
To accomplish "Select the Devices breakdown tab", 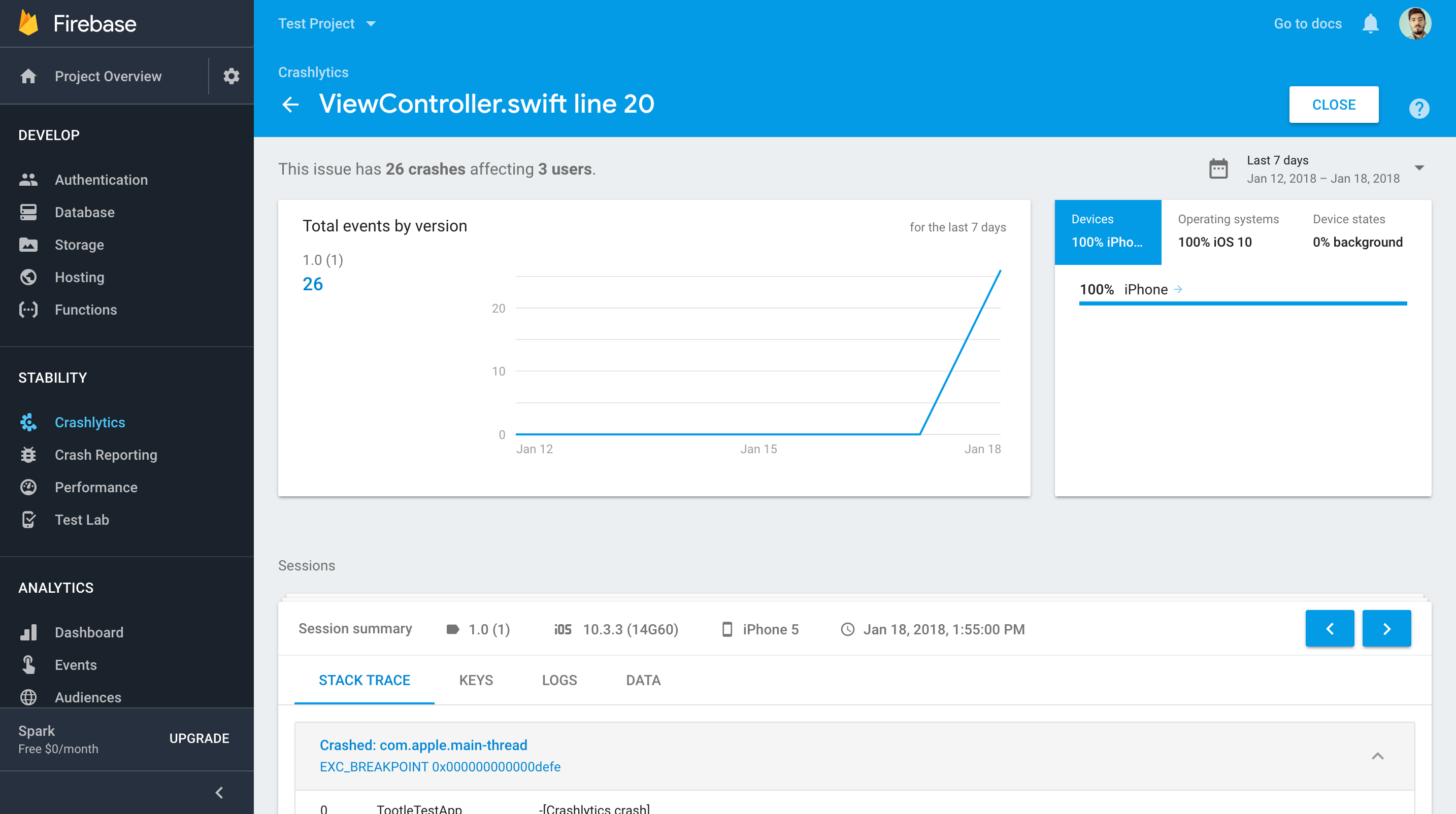I will coord(1107,231).
